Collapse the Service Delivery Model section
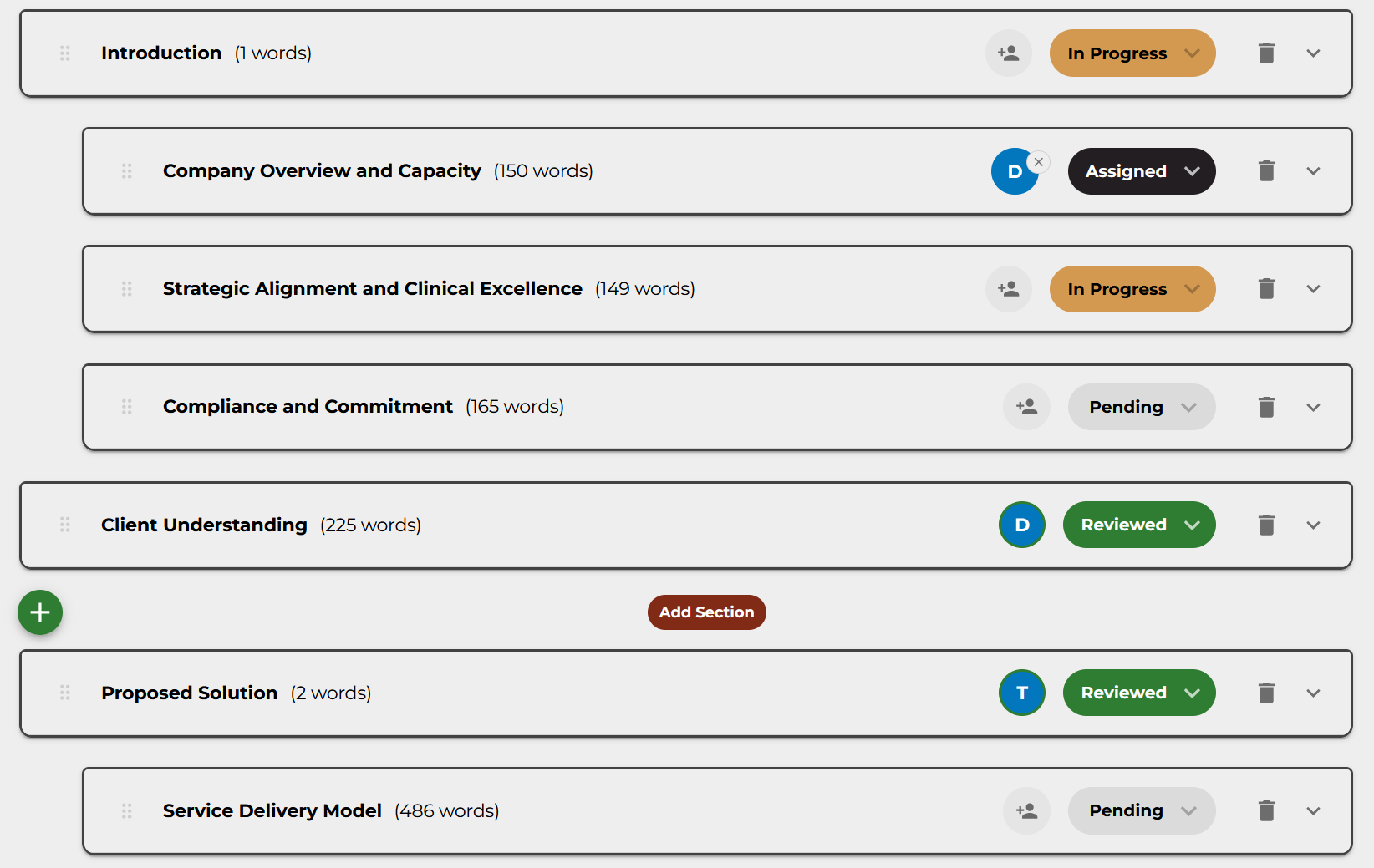Image resolution: width=1374 pixels, height=868 pixels. (1313, 810)
